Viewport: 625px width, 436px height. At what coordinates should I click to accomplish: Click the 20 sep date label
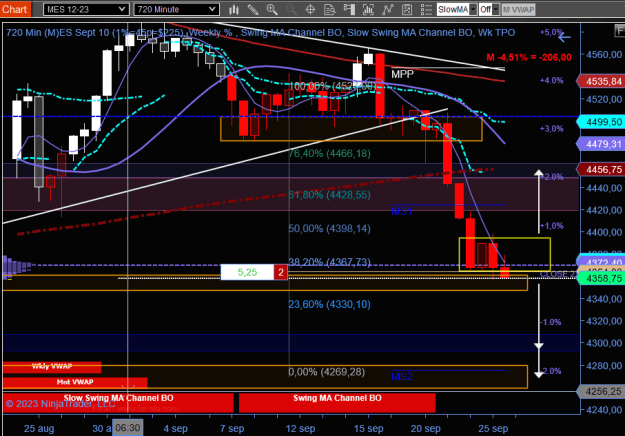(x=426, y=429)
